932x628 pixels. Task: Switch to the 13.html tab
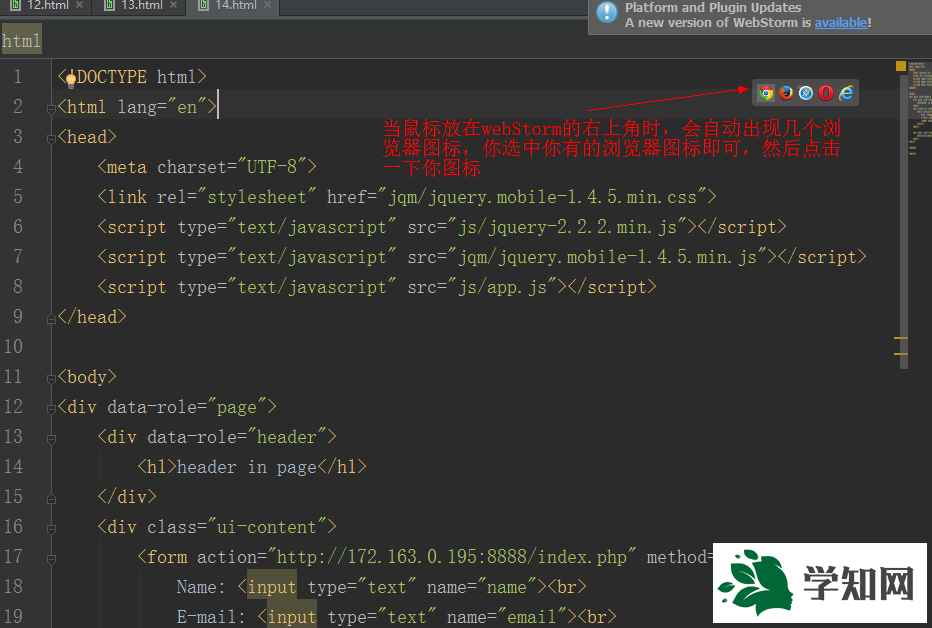[x=141, y=5]
